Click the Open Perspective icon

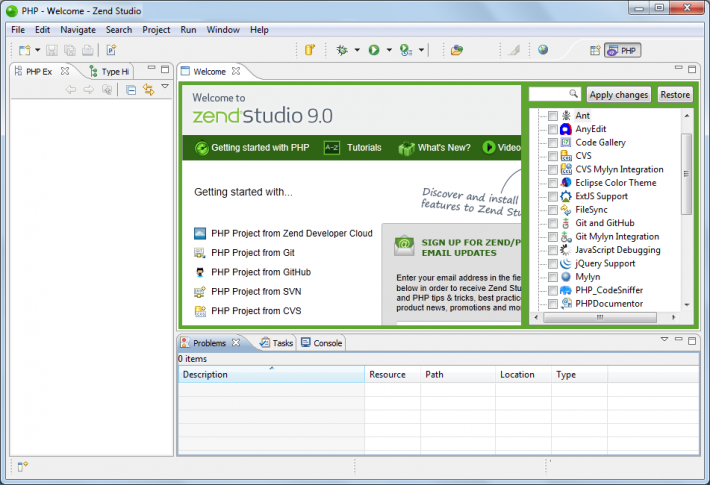(595, 50)
